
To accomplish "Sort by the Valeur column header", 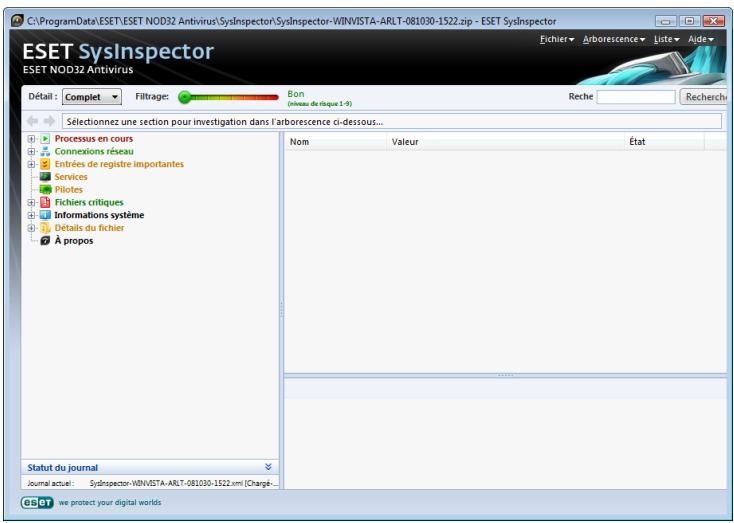I will [x=506, y=142].
